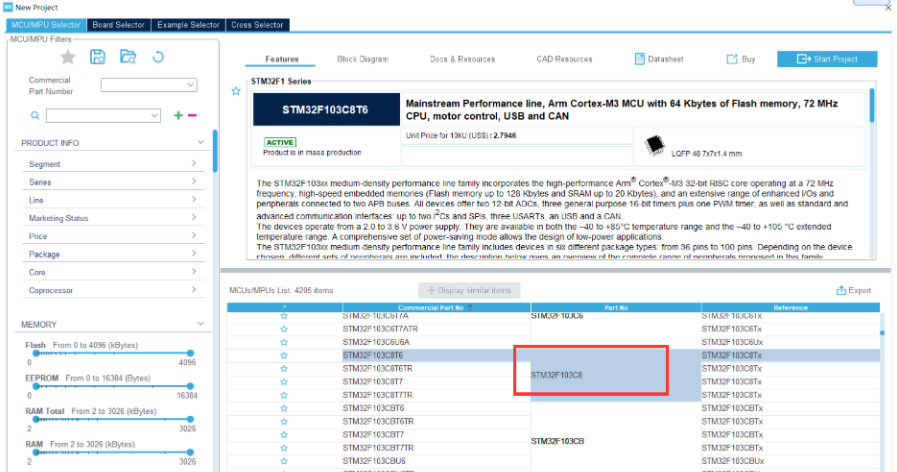Export the MCUs list
This screenshot has width=897, height=472.
(x=854, y=291)
